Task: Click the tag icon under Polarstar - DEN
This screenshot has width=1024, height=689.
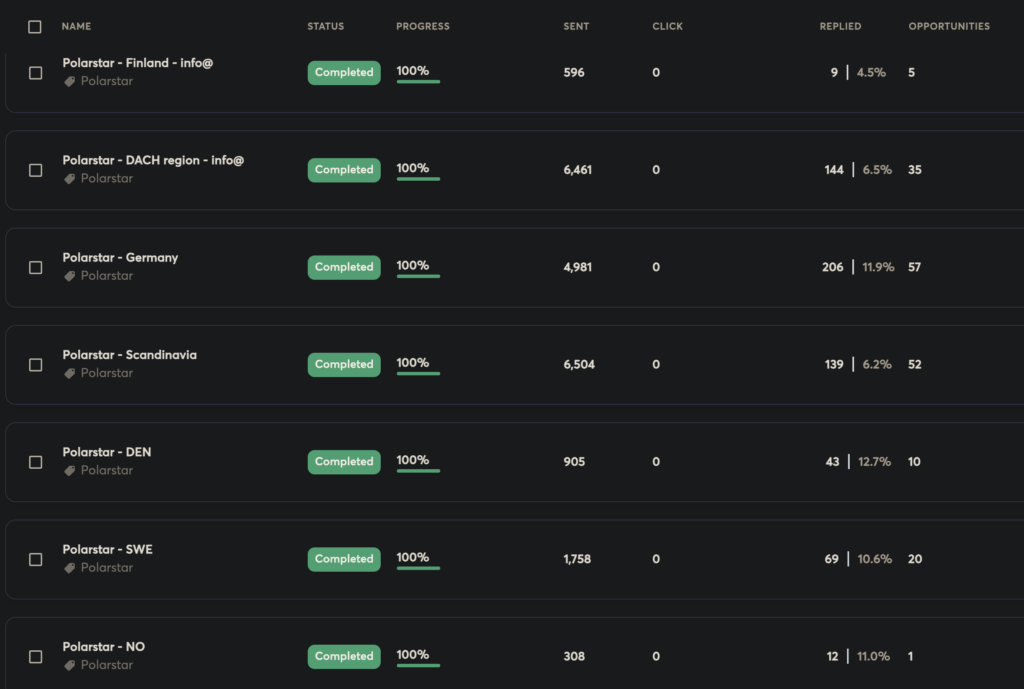Action: click(x=70, y=470)
